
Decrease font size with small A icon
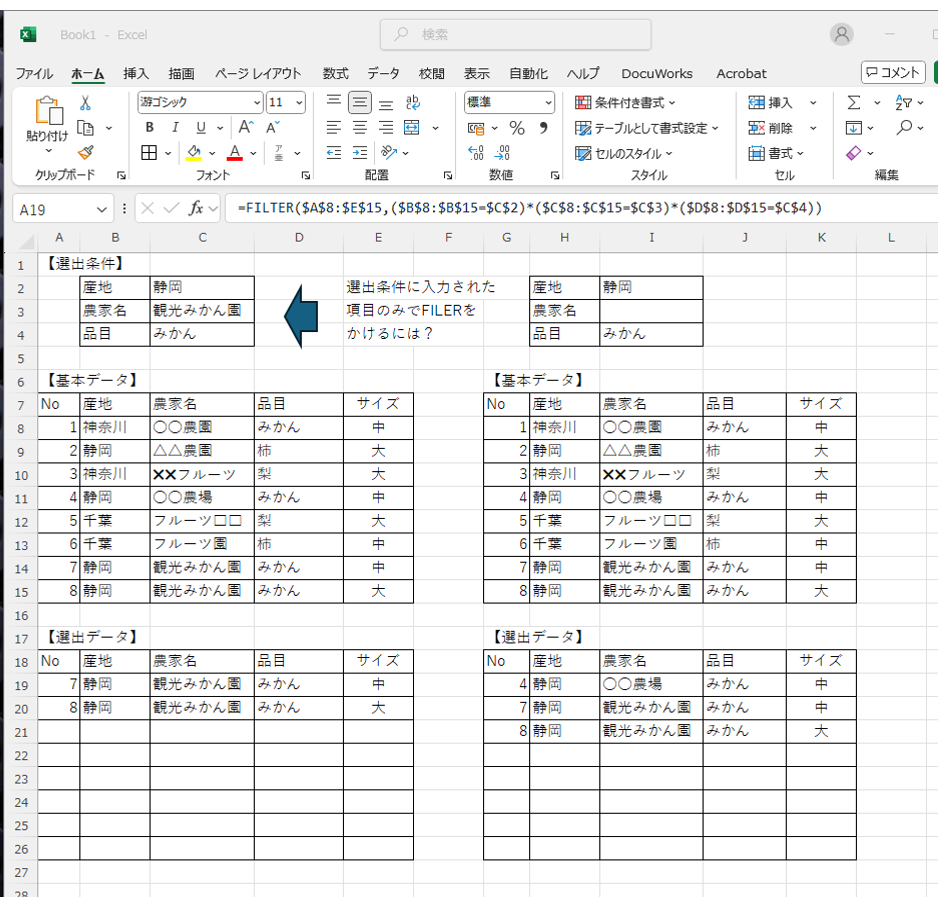tap(273, 127)
